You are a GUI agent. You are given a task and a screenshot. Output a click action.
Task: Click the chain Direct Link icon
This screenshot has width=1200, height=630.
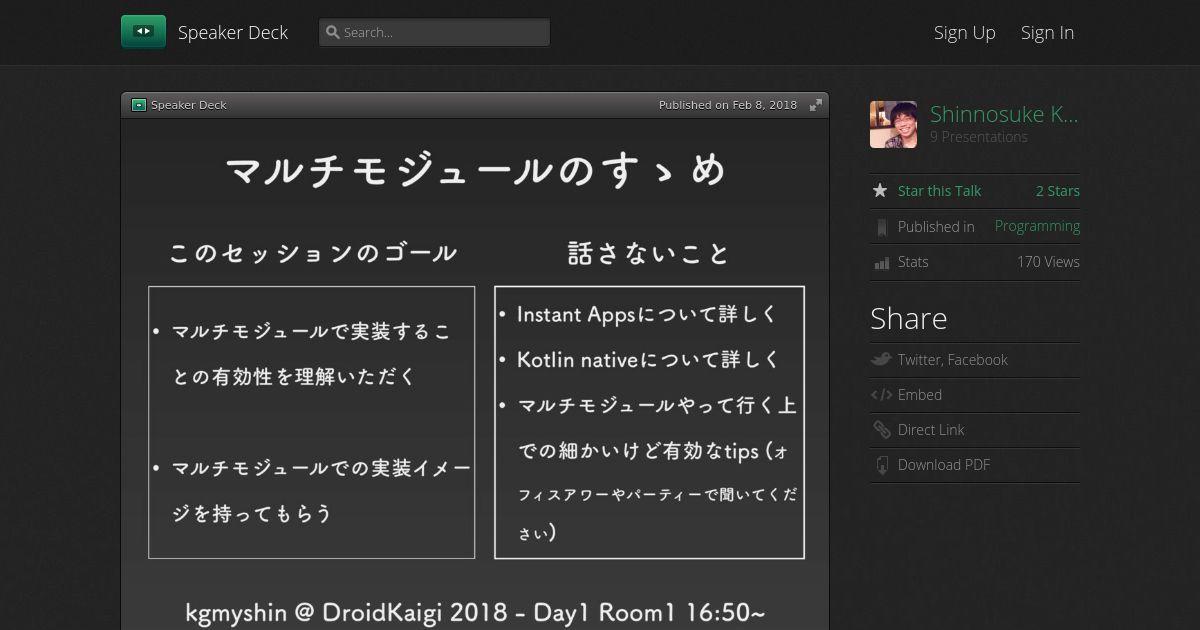point(881,430)
